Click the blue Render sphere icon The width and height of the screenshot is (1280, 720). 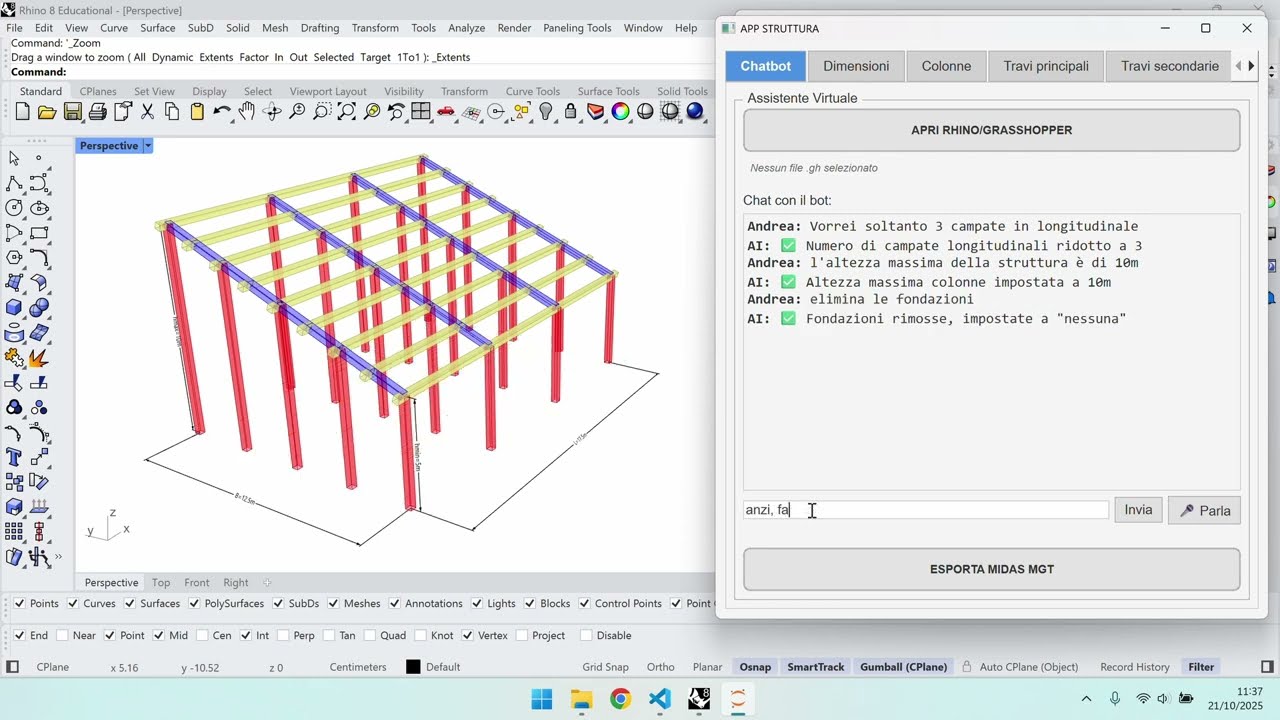[695, 112]
